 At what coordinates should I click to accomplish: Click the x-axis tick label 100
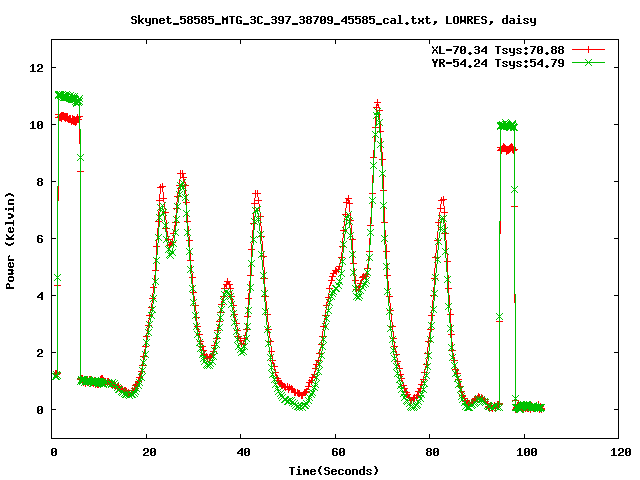(527, 452)
